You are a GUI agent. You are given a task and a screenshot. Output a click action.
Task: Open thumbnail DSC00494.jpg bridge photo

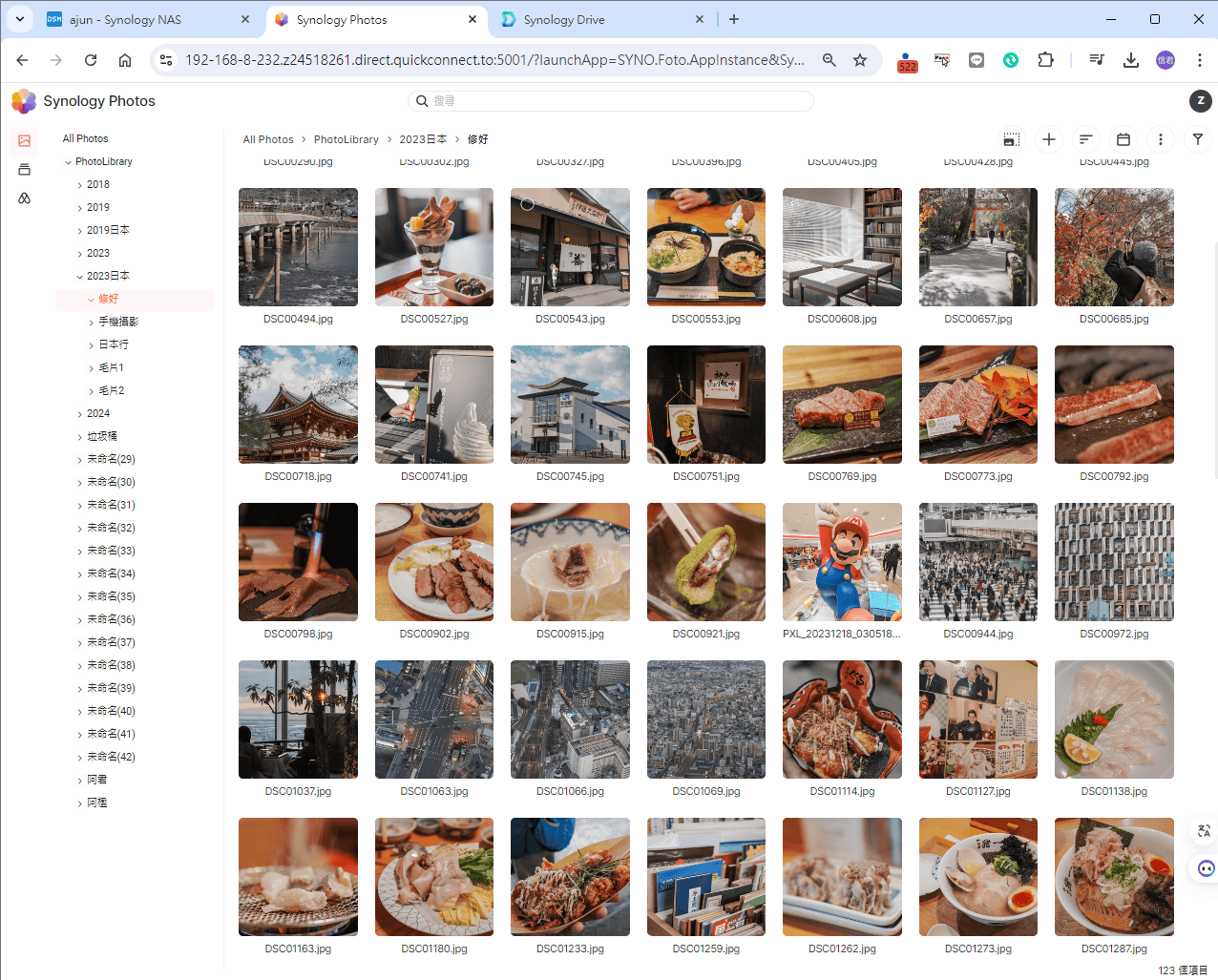click(x=298, y=247)
